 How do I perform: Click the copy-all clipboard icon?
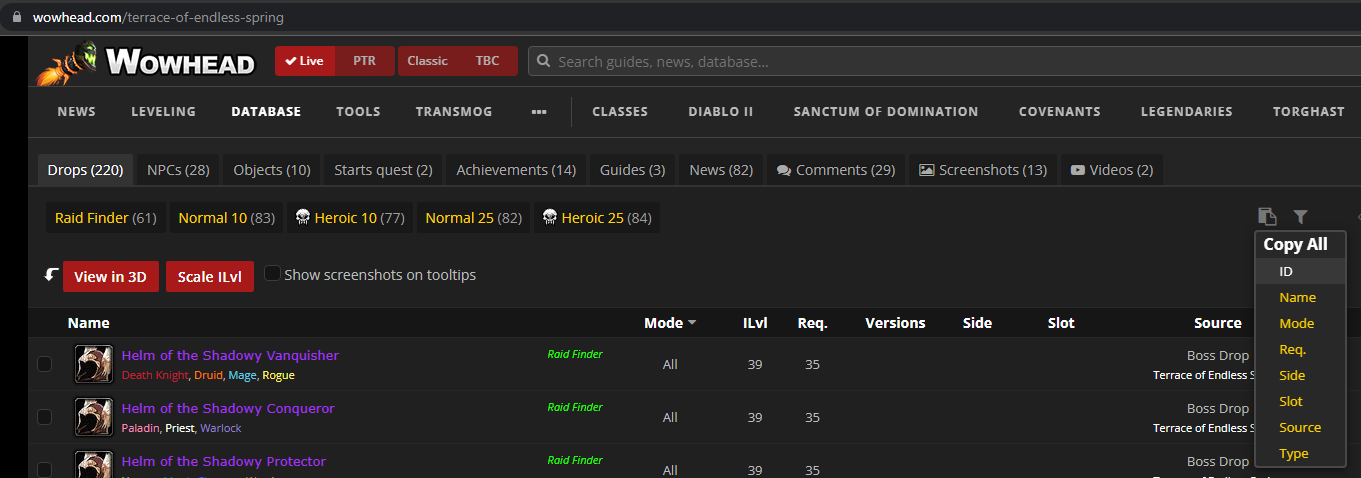(1267, 216)
